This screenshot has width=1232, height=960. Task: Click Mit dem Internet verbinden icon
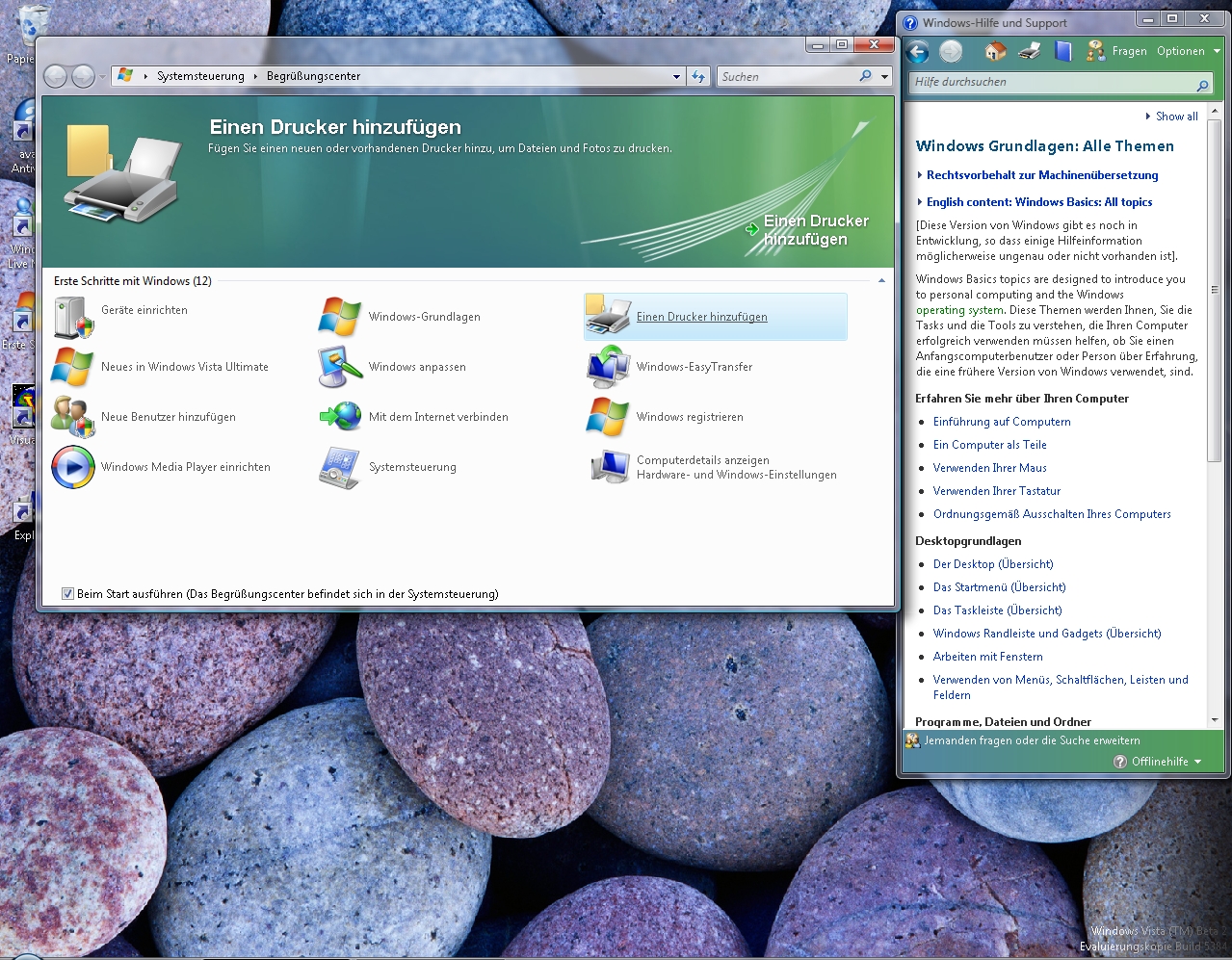(x=340, y=417)
